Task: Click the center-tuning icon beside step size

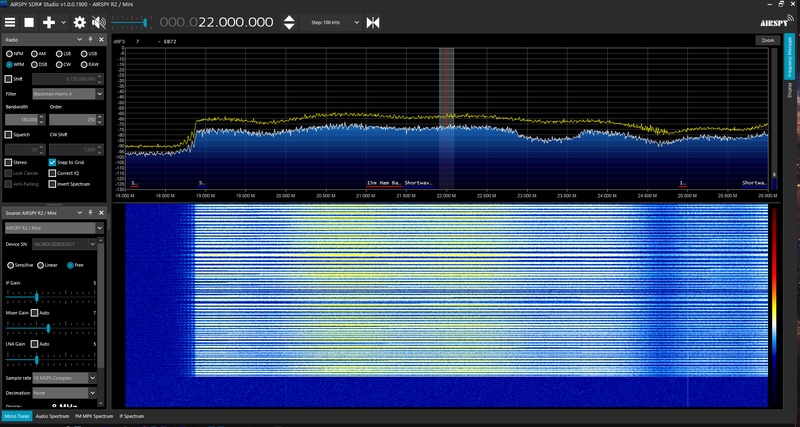Action: point(373,21)
